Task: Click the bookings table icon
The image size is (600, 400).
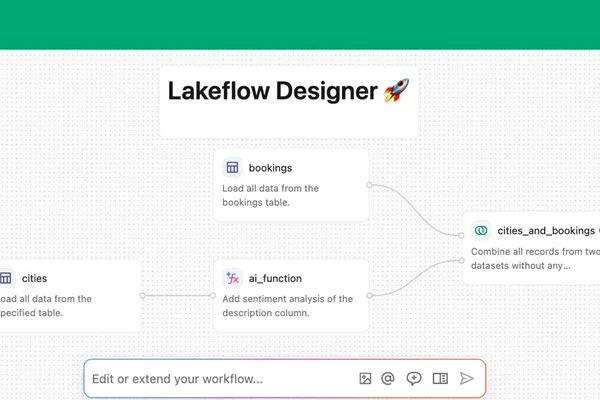Action: tap(232, 167)
